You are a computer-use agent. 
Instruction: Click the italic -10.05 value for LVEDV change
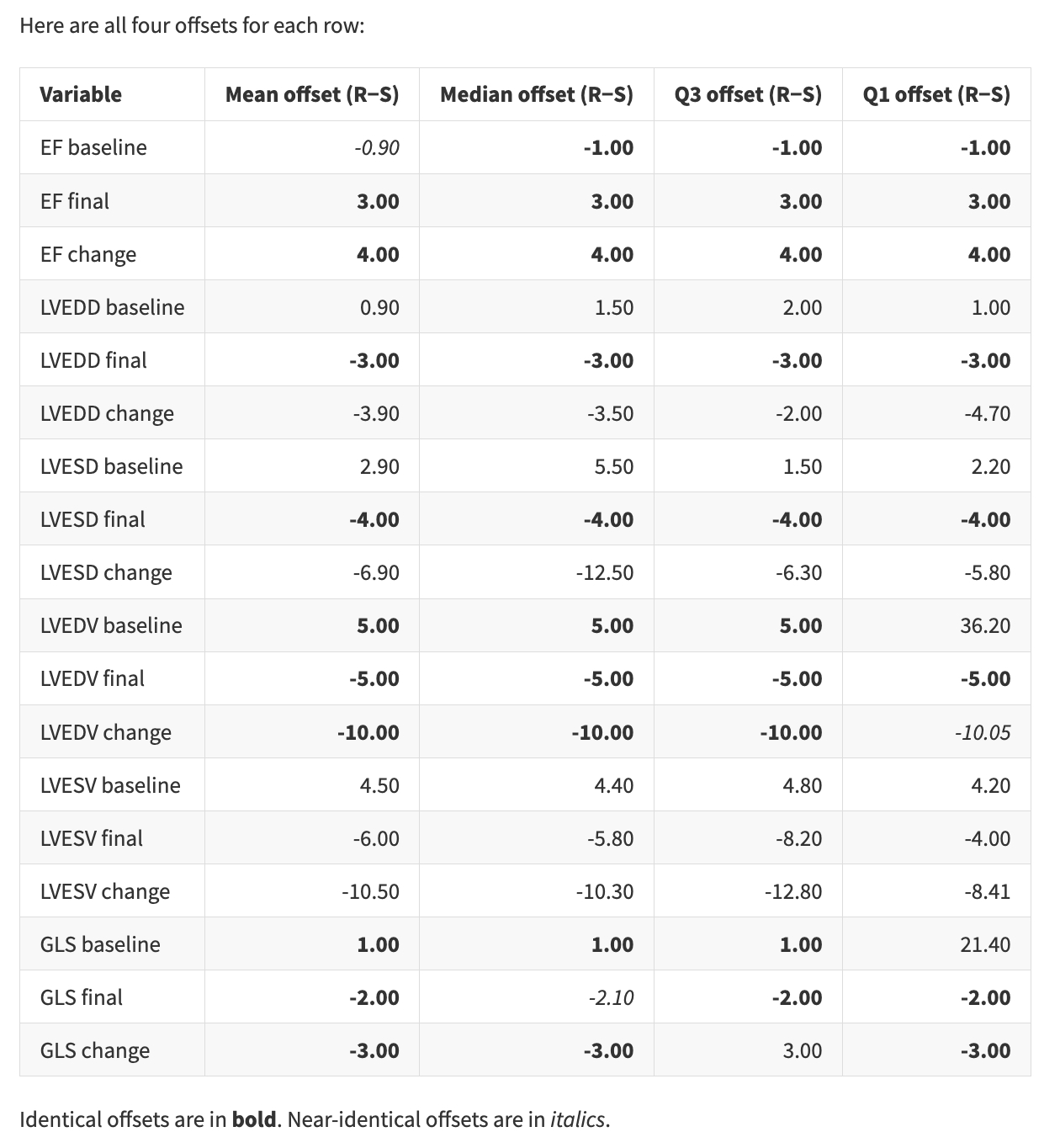coord(982,732)
